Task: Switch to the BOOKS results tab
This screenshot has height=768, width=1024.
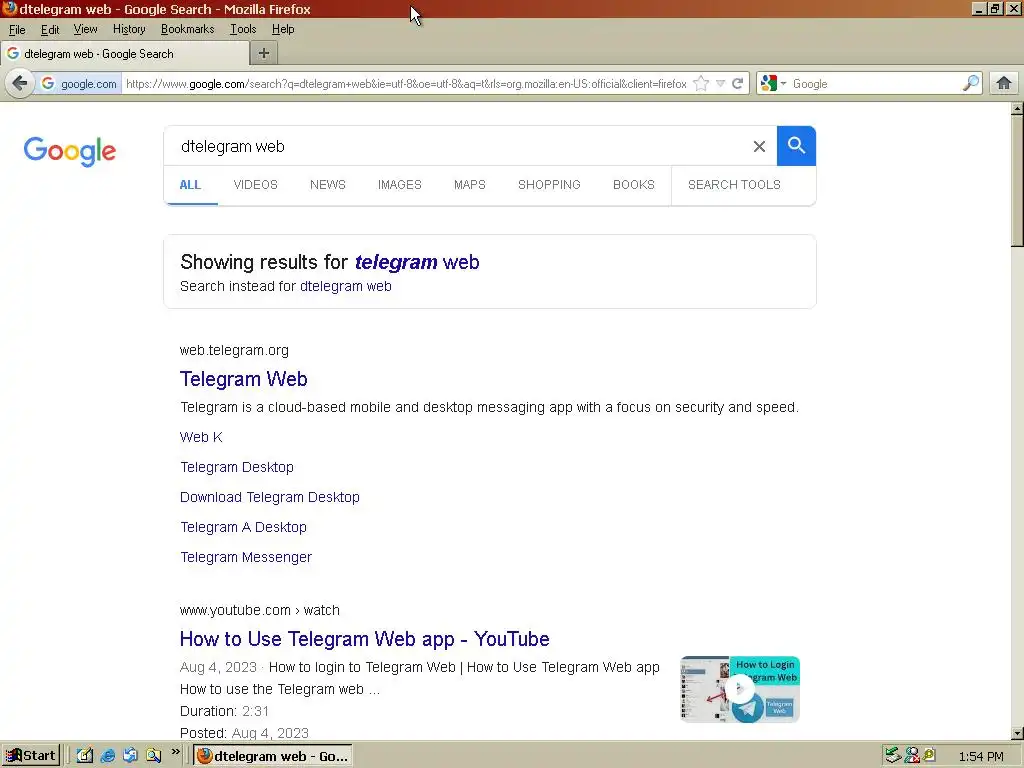Action: pyautogui.click(x=633, y=185)
